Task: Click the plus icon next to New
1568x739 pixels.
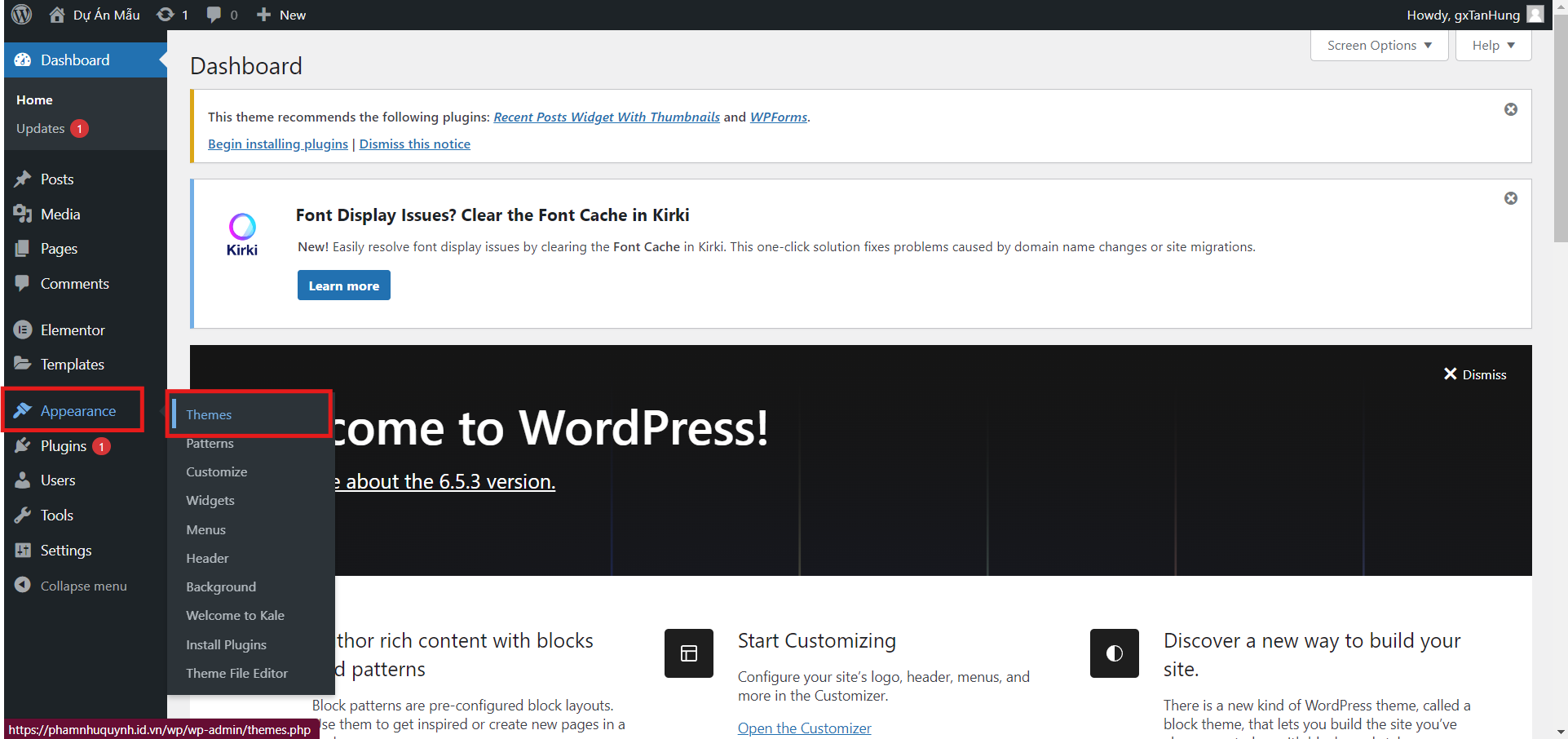Action: 263,15
